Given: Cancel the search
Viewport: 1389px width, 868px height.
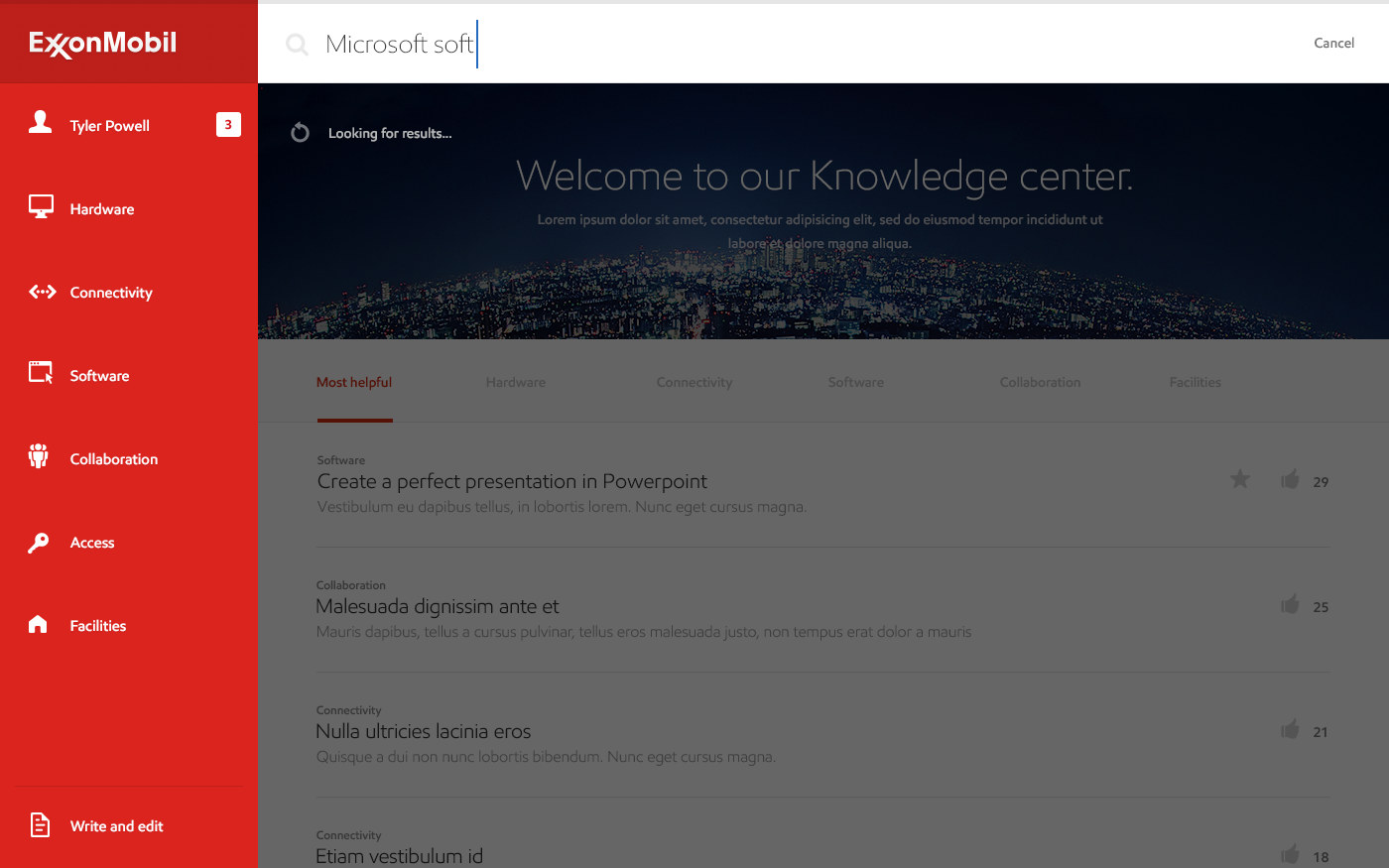Looking at the screenshot, I should 1333,43.
